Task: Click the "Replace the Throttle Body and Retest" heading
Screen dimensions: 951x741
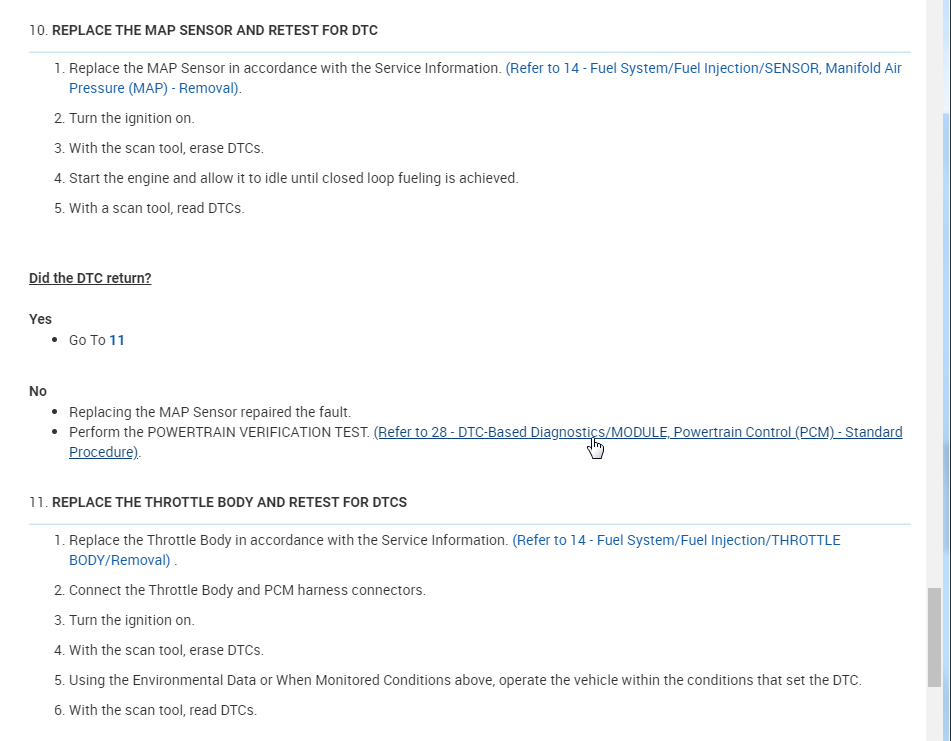Action: tap(229, 502)
